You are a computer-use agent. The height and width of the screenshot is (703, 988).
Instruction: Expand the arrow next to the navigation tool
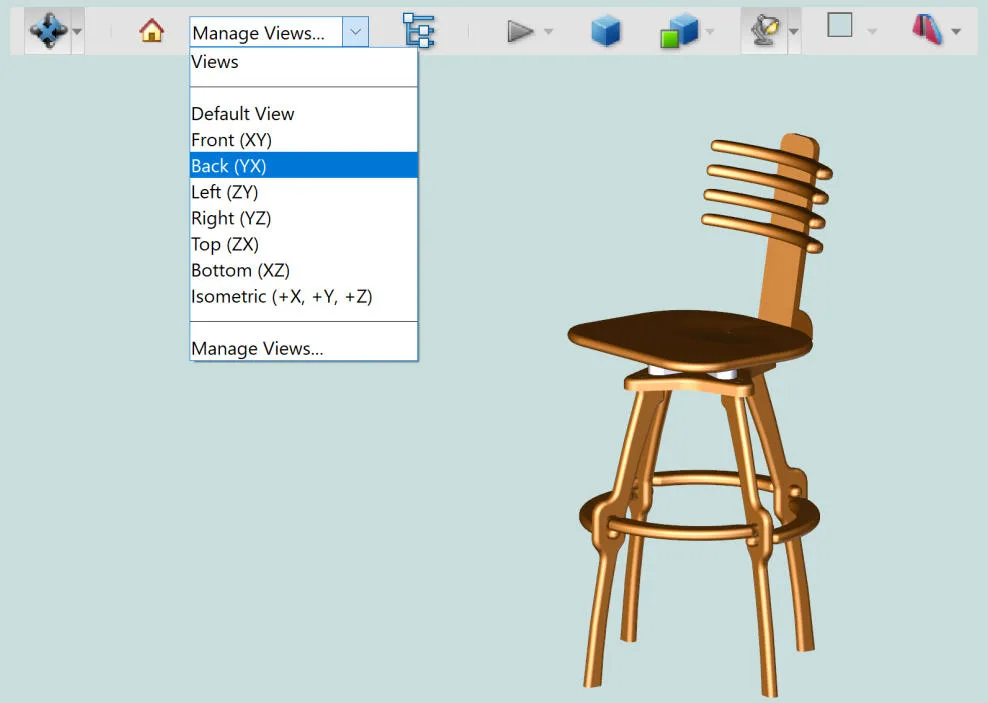(x=77, y=31)
